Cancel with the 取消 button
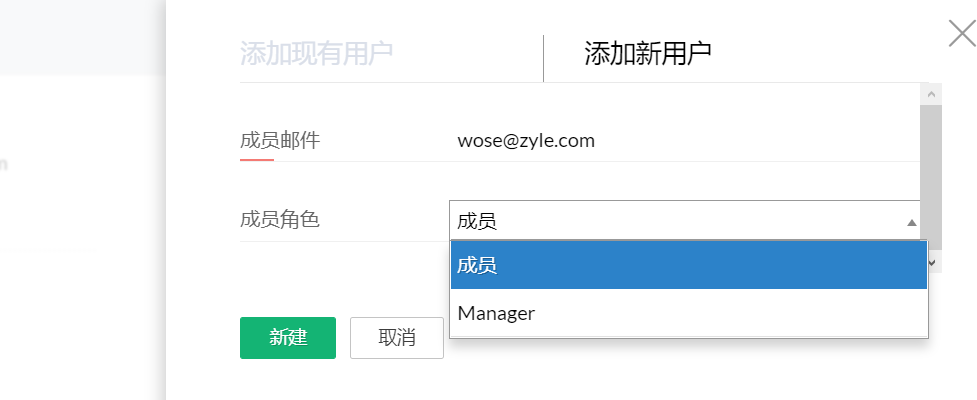 [x=397, y=338]
